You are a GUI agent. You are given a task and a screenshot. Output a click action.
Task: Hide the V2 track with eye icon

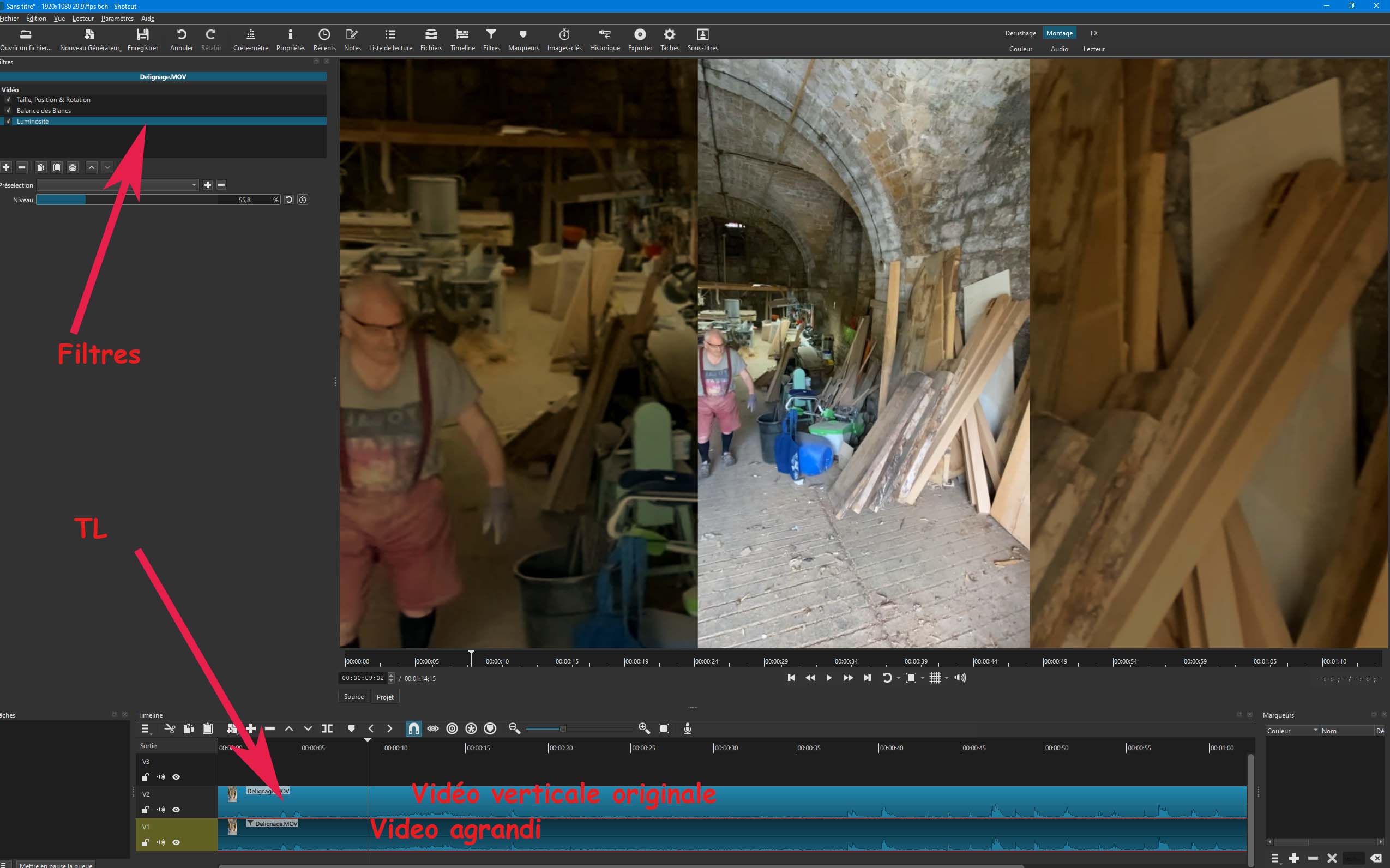click(x=176, y=810)
